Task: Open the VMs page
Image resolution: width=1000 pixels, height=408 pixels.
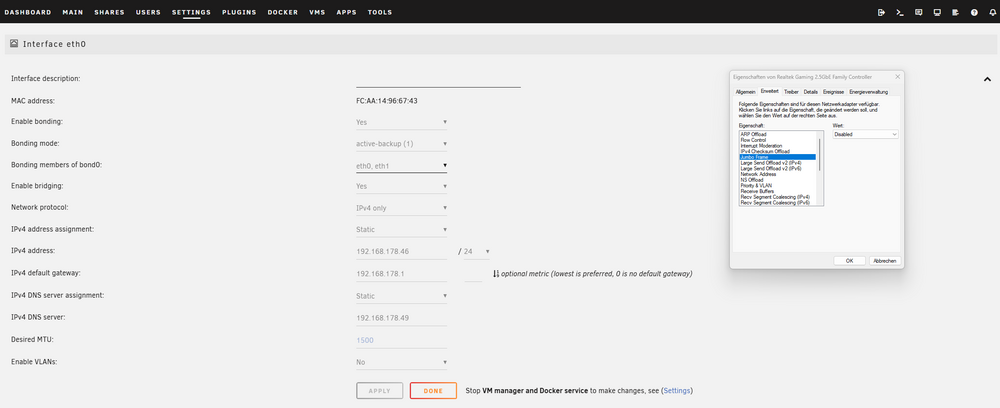Action: 317,12
